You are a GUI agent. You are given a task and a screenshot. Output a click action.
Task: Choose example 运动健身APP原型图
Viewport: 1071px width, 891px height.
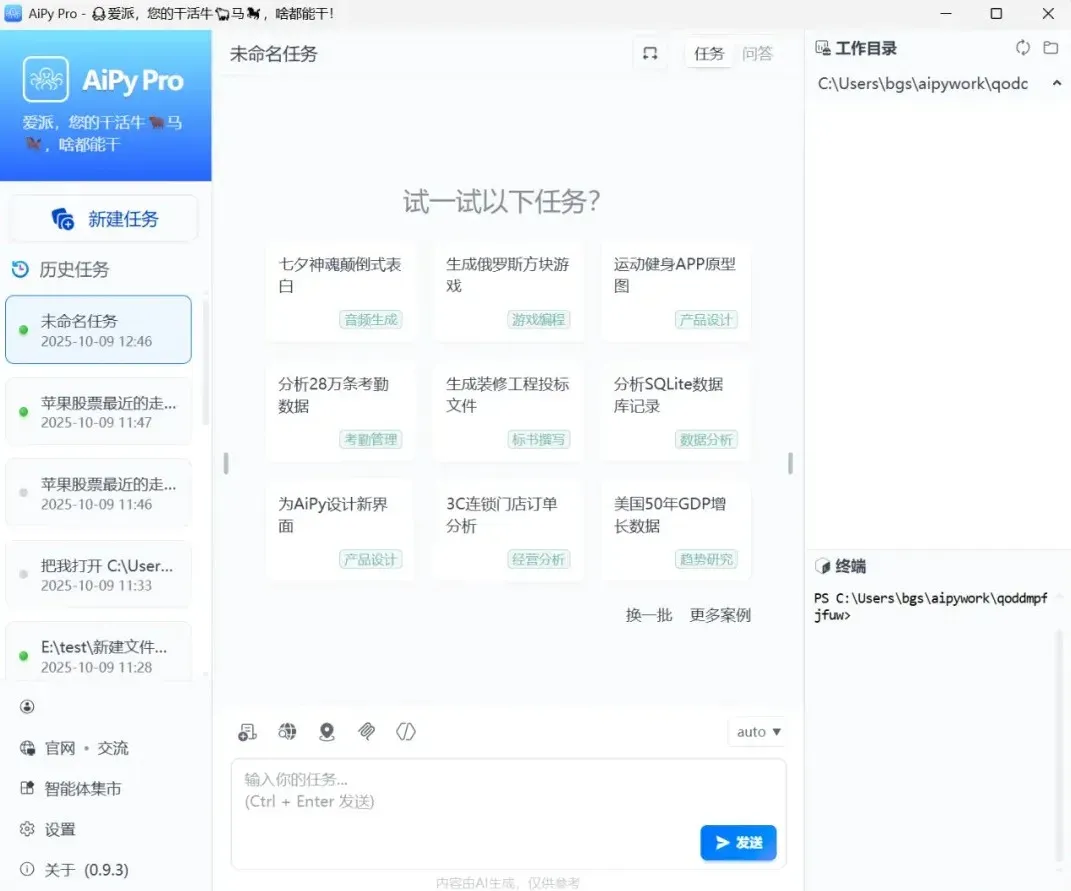click(676, 291)
